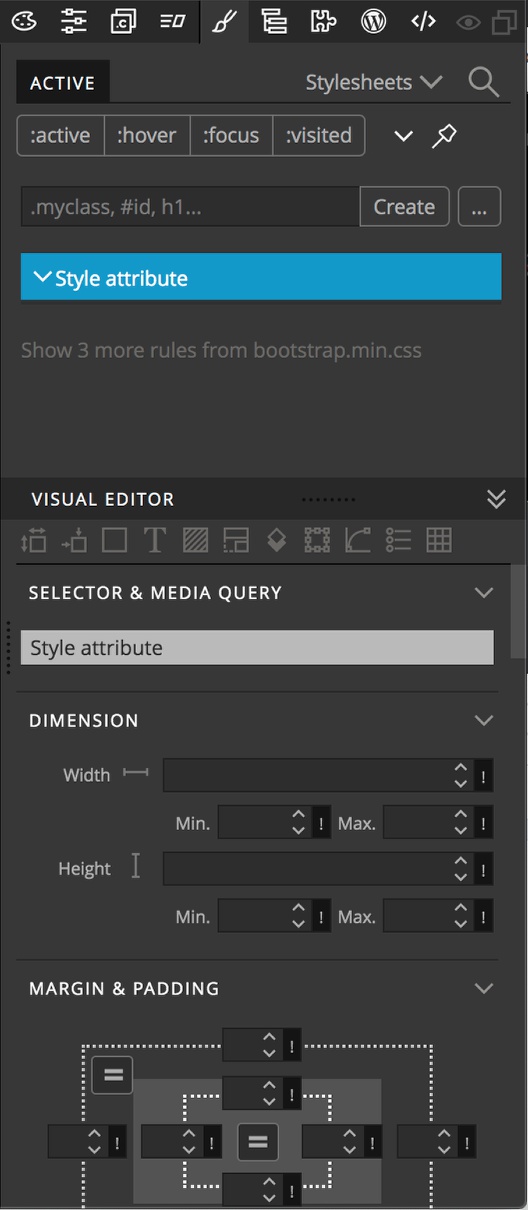The width and height of the screenshot is (528, 1210).
Task: Open the palette design panel icon
Action: pos(23,21)
